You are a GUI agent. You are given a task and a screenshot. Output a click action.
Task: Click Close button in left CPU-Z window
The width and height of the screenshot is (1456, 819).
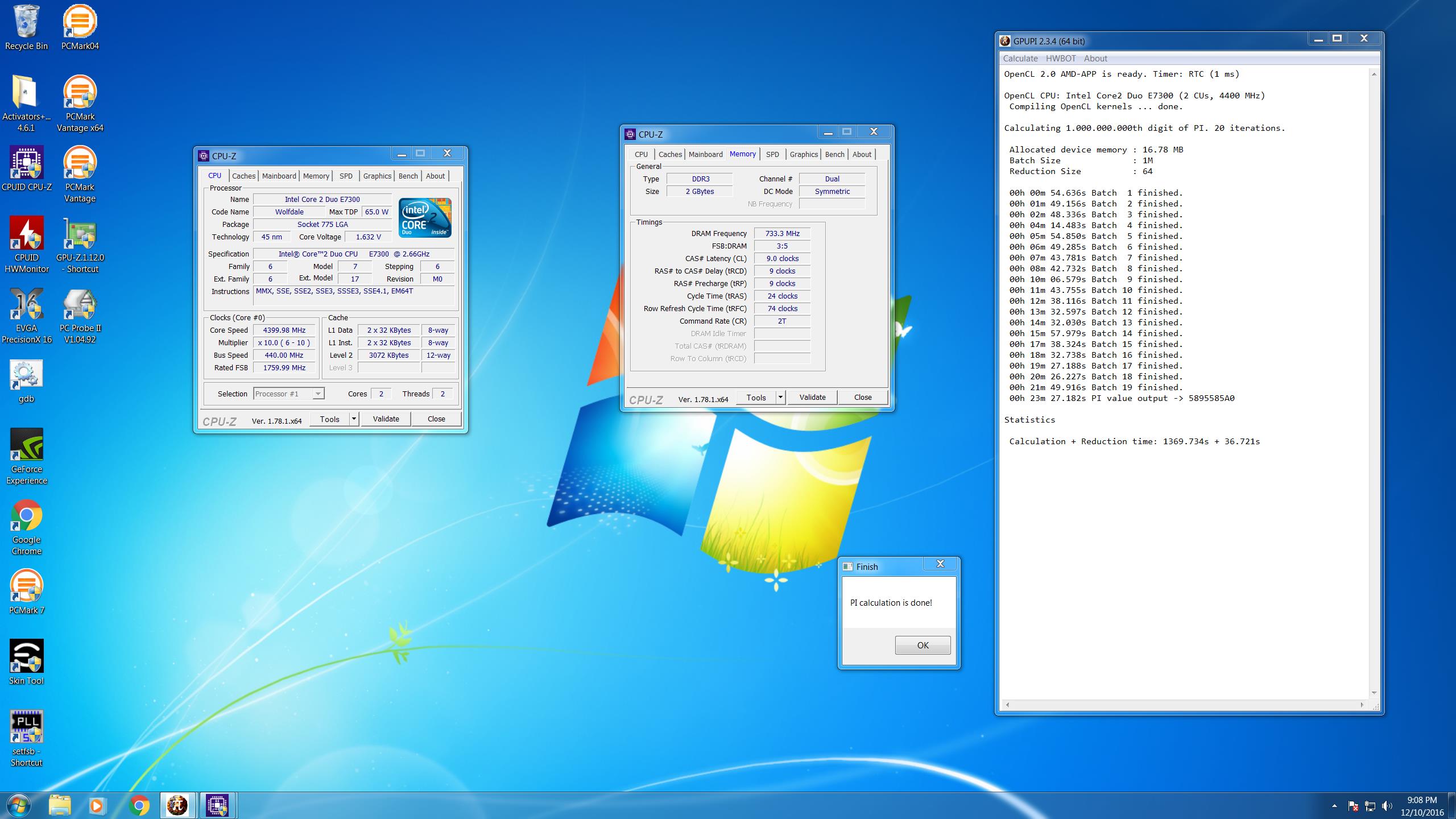click(436, 419)
